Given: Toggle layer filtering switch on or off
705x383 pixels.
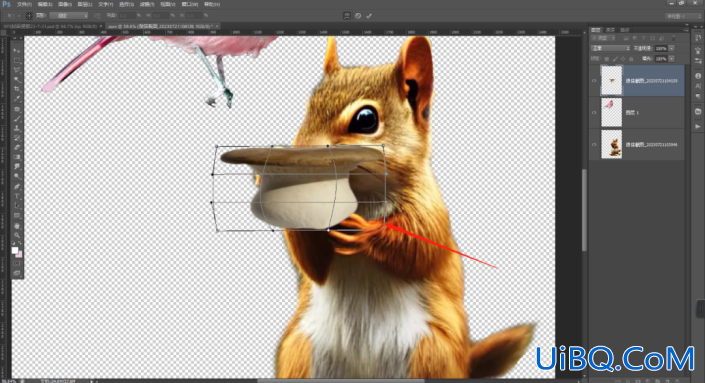Looking at the screenshot, I should pyautogui.click(x=674, y=39).
